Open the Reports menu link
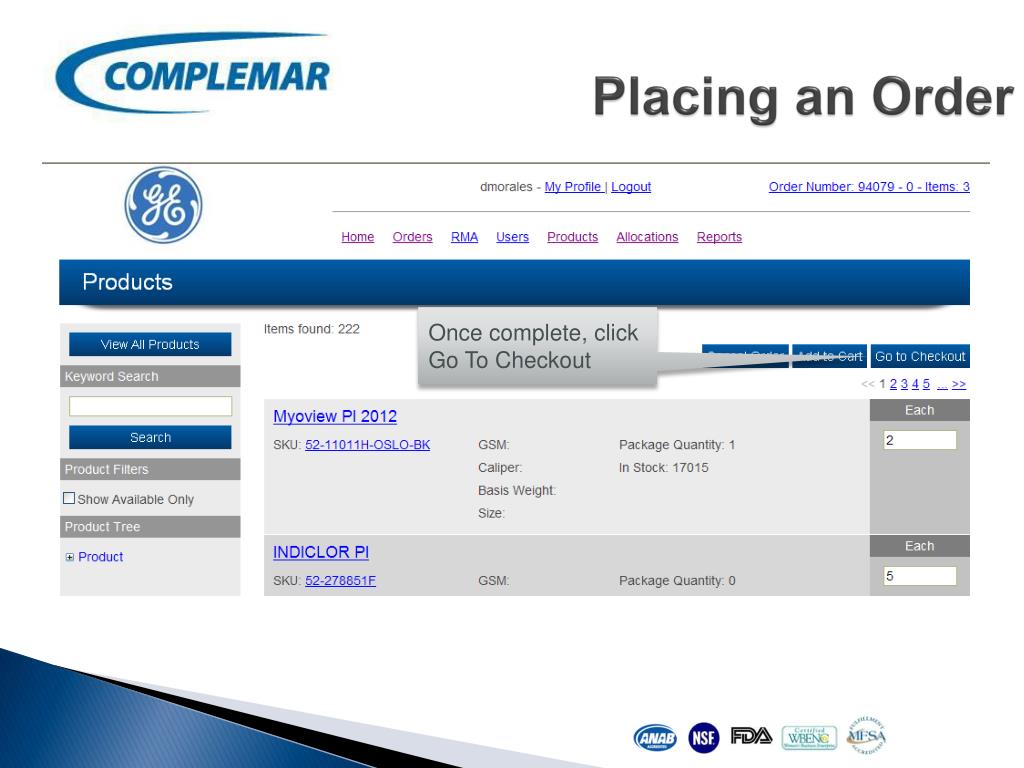Viewport: 1024px width, 768px height. 719,237
